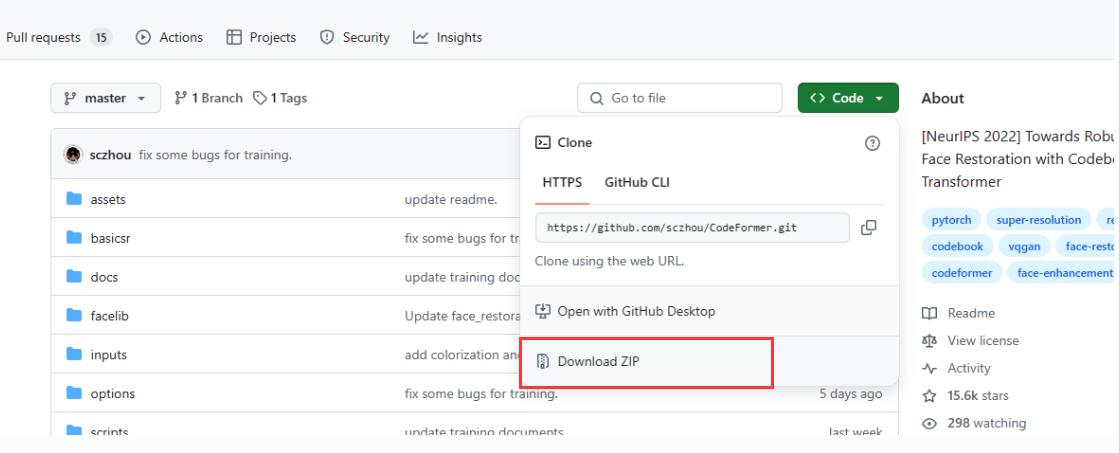Viewport: 1119px width, 453px height.
Task: View the 298 watching link
Action: [974, 424]
